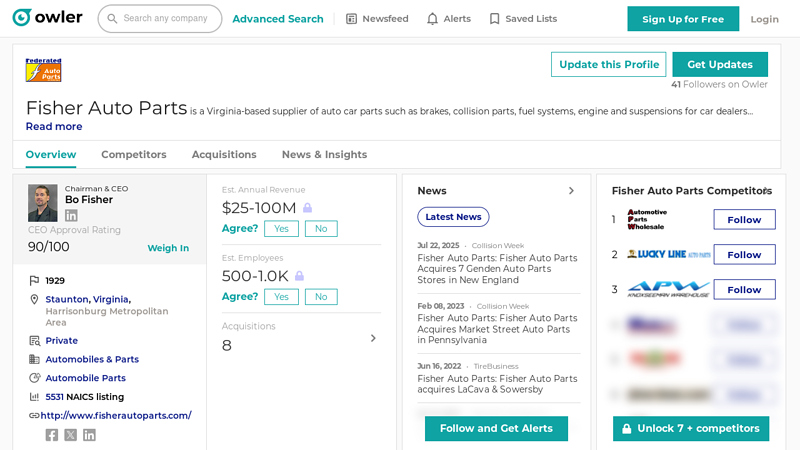Expand the News panel arrow
This screenshot has height=450, width=800.
571,191
